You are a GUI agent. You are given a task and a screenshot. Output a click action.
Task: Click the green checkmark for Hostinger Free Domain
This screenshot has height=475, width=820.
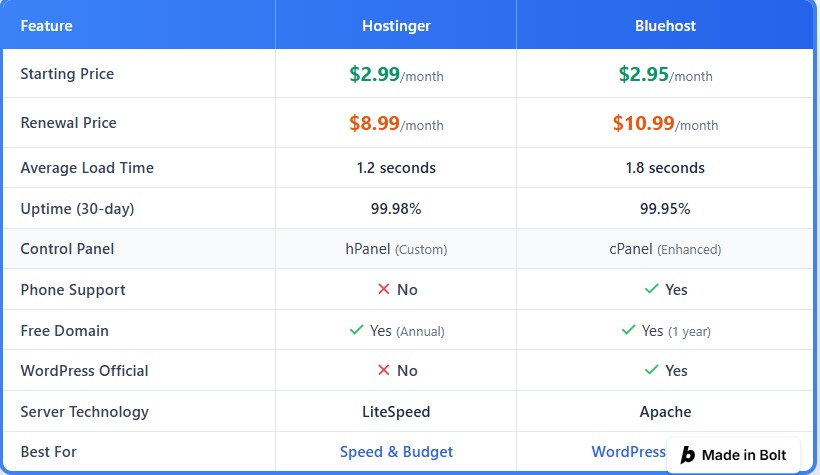(x=357, y=330)
